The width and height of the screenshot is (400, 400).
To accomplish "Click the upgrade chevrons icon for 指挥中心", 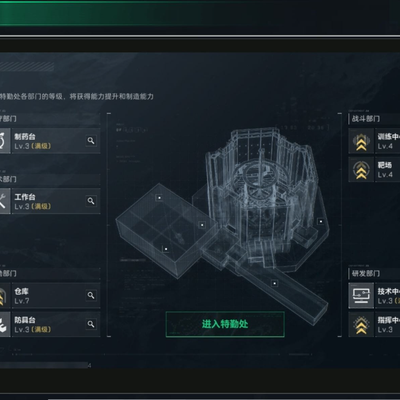I will [361, 324].
